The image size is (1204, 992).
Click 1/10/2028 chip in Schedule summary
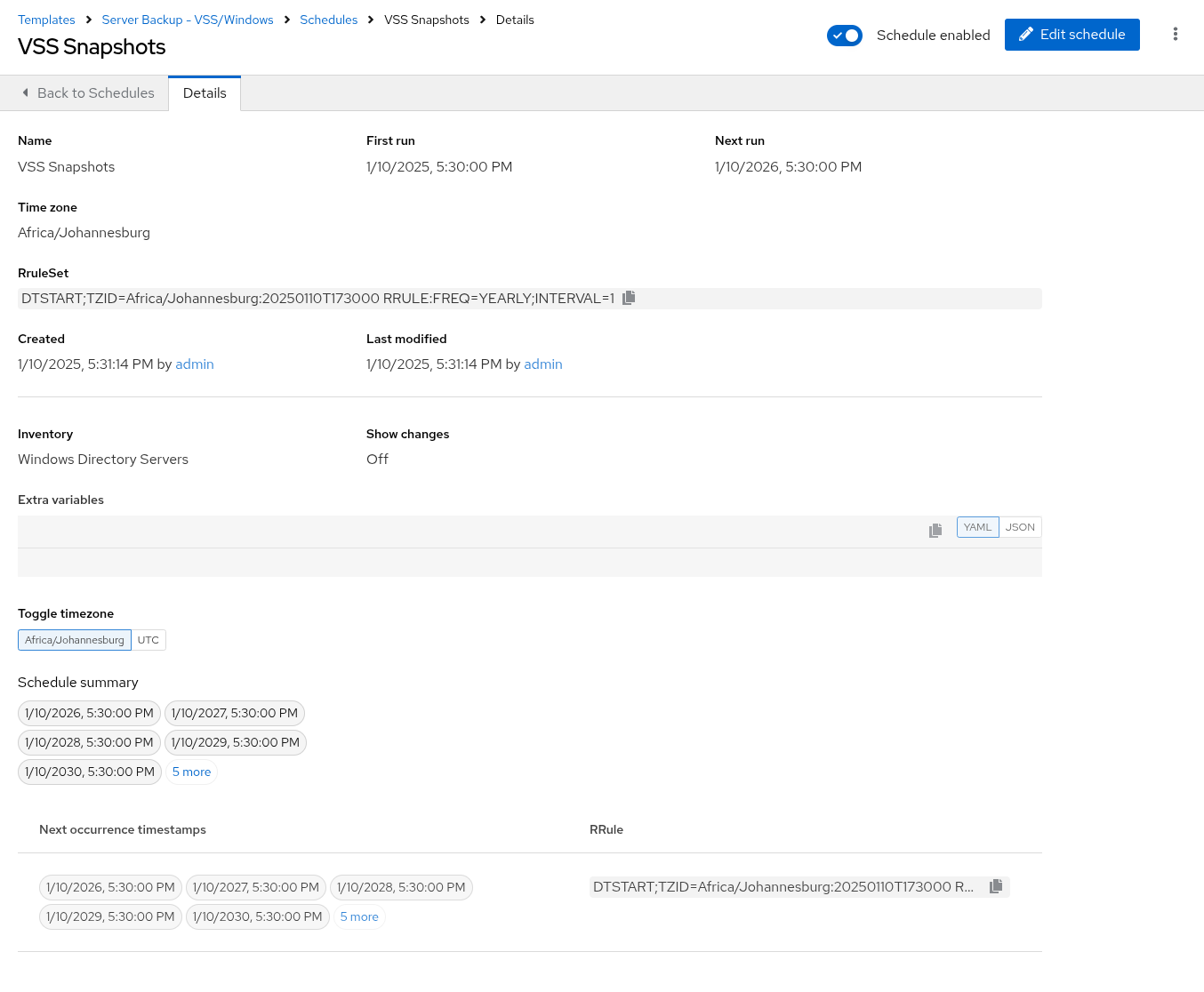[x=90, y=742]
